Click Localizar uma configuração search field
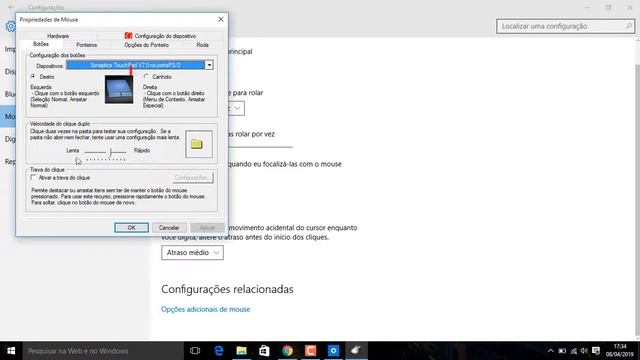 (566, 26)
